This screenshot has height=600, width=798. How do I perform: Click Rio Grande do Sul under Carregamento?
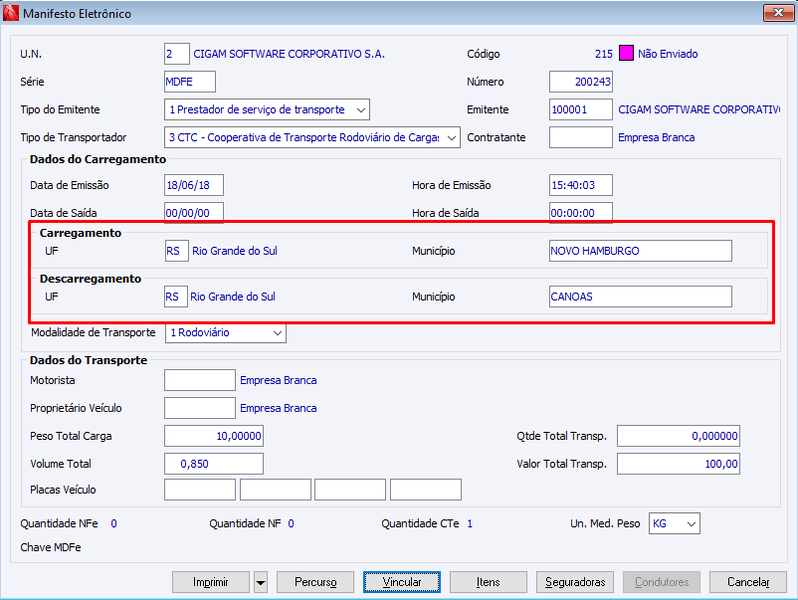235,251
